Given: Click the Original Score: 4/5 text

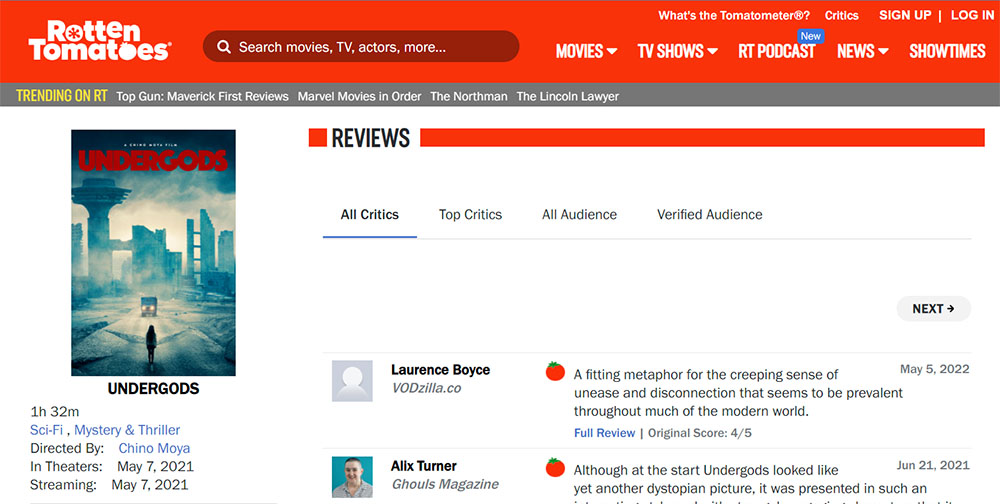Looking at the screenshot, I should click(x=700, y=433).
